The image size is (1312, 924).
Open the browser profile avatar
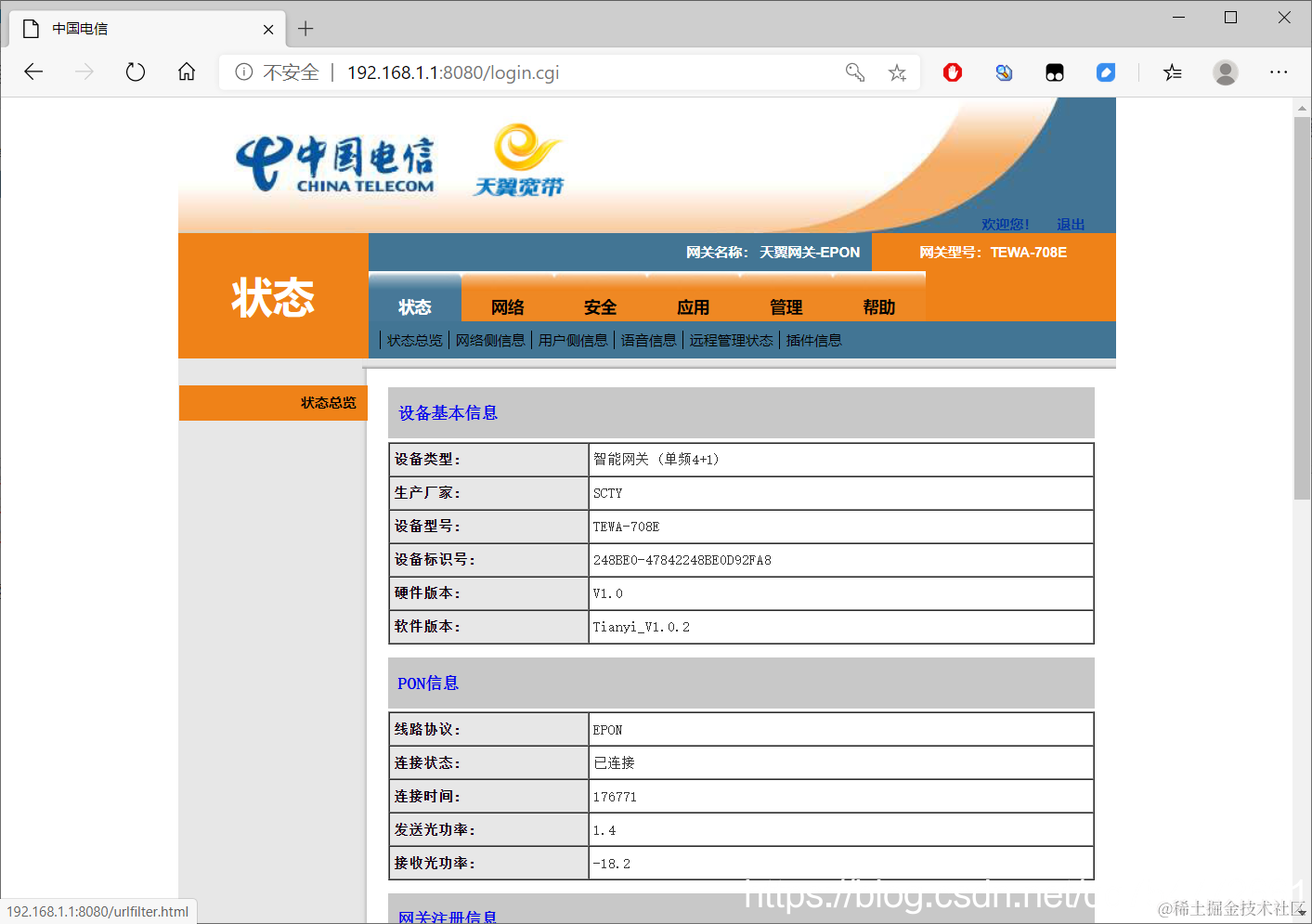pyautogui.click(x=1226, y=72)
